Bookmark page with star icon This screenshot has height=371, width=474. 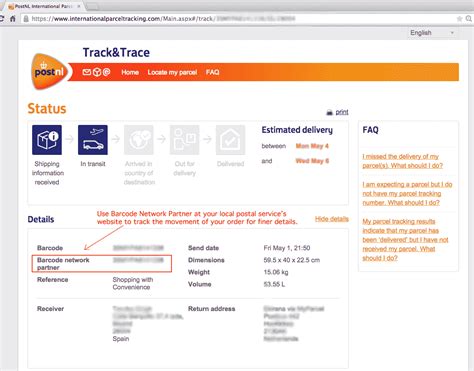459,19
